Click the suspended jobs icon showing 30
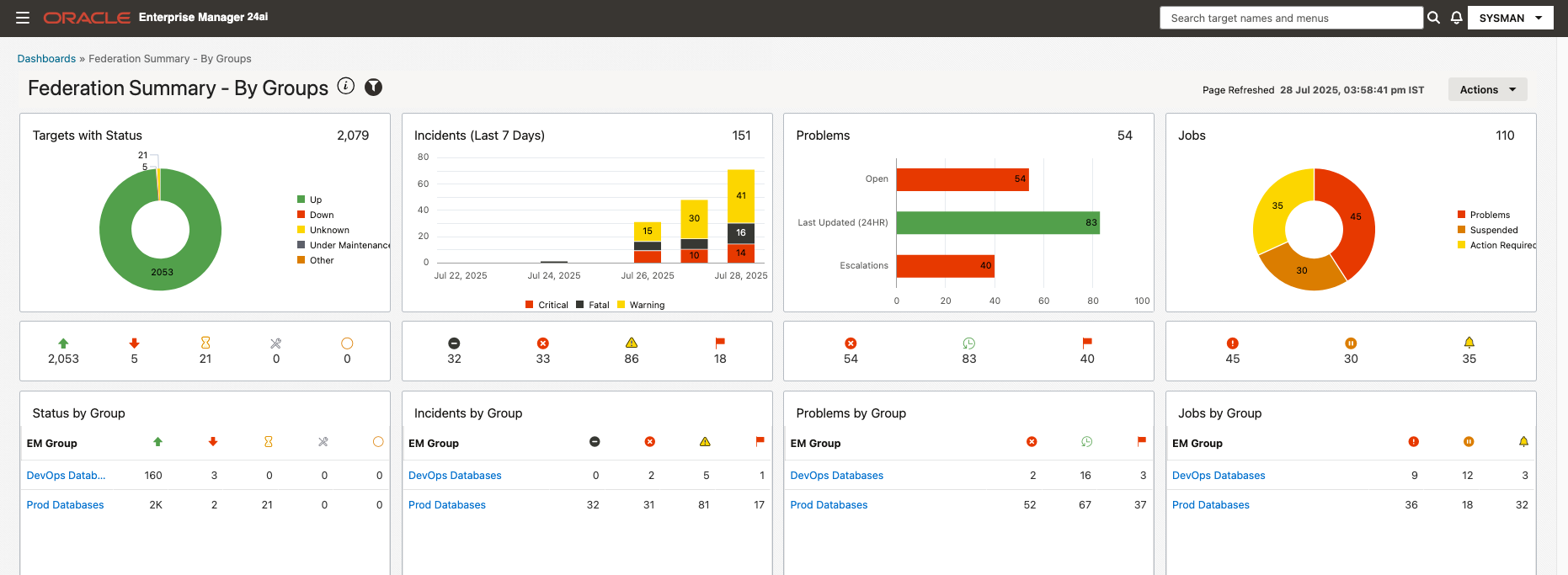Viewport: 1568px width, 575px height. [x=1351, y=343]
